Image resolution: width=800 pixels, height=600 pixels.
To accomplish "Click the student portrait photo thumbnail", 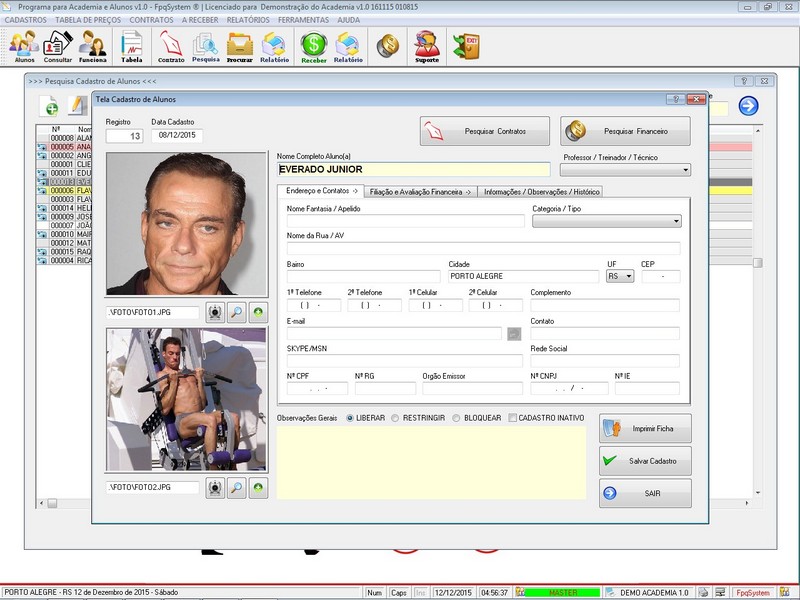I will [x=186, y=223].
